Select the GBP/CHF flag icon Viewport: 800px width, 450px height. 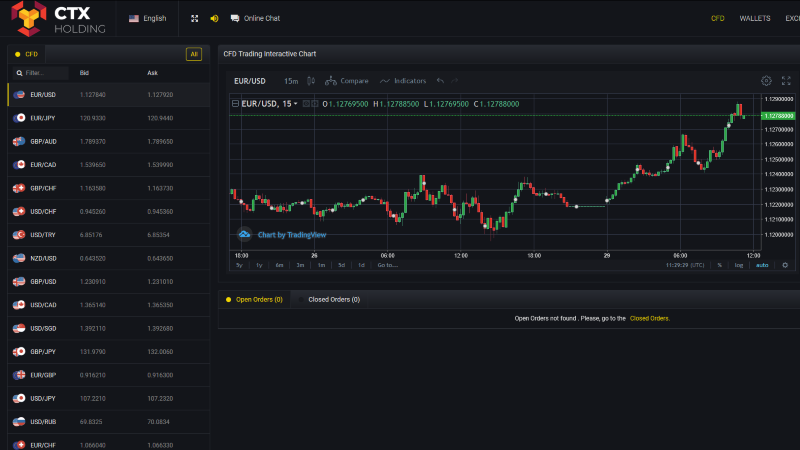point(19,188)
